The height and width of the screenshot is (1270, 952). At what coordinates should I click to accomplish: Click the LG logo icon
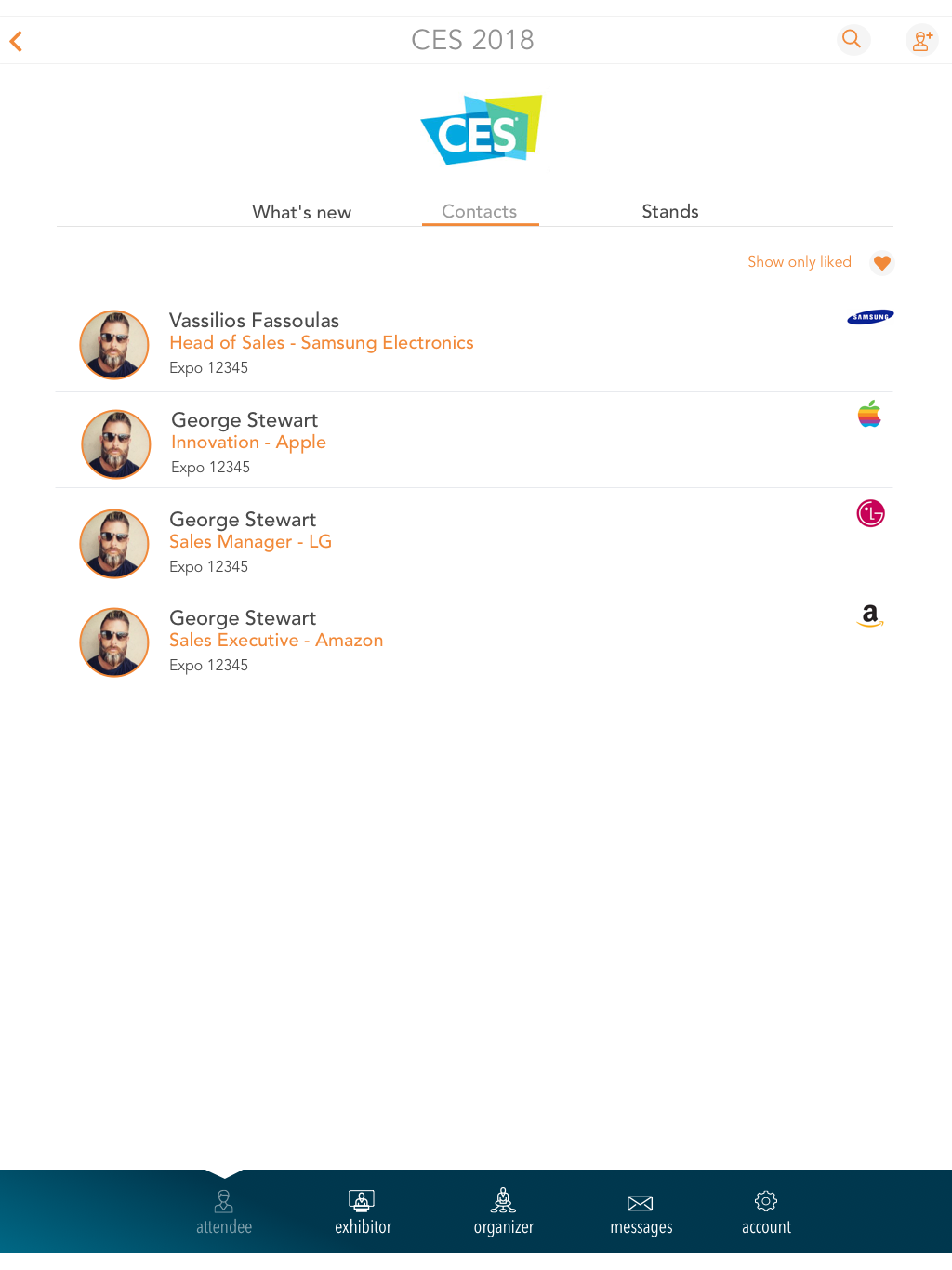point(871,513)
